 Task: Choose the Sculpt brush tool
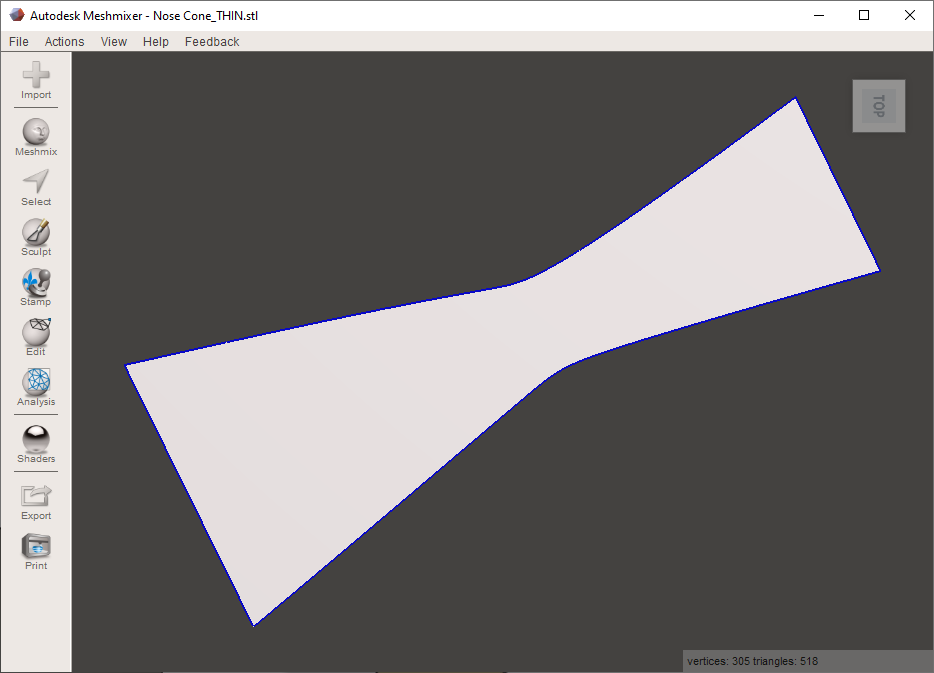pos(36,238)
